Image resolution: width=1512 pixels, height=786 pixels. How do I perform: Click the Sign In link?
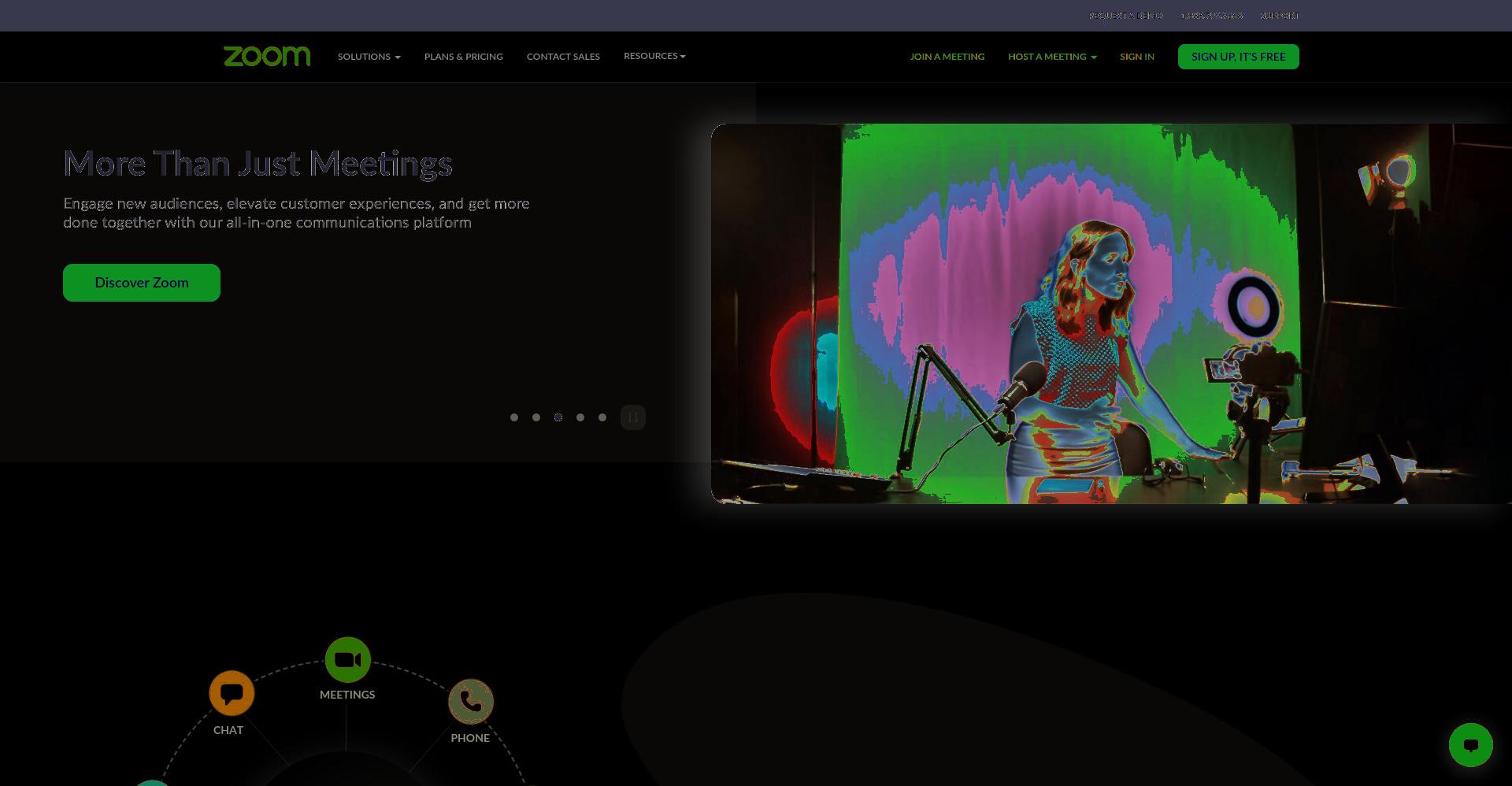tap(1137, 57)
